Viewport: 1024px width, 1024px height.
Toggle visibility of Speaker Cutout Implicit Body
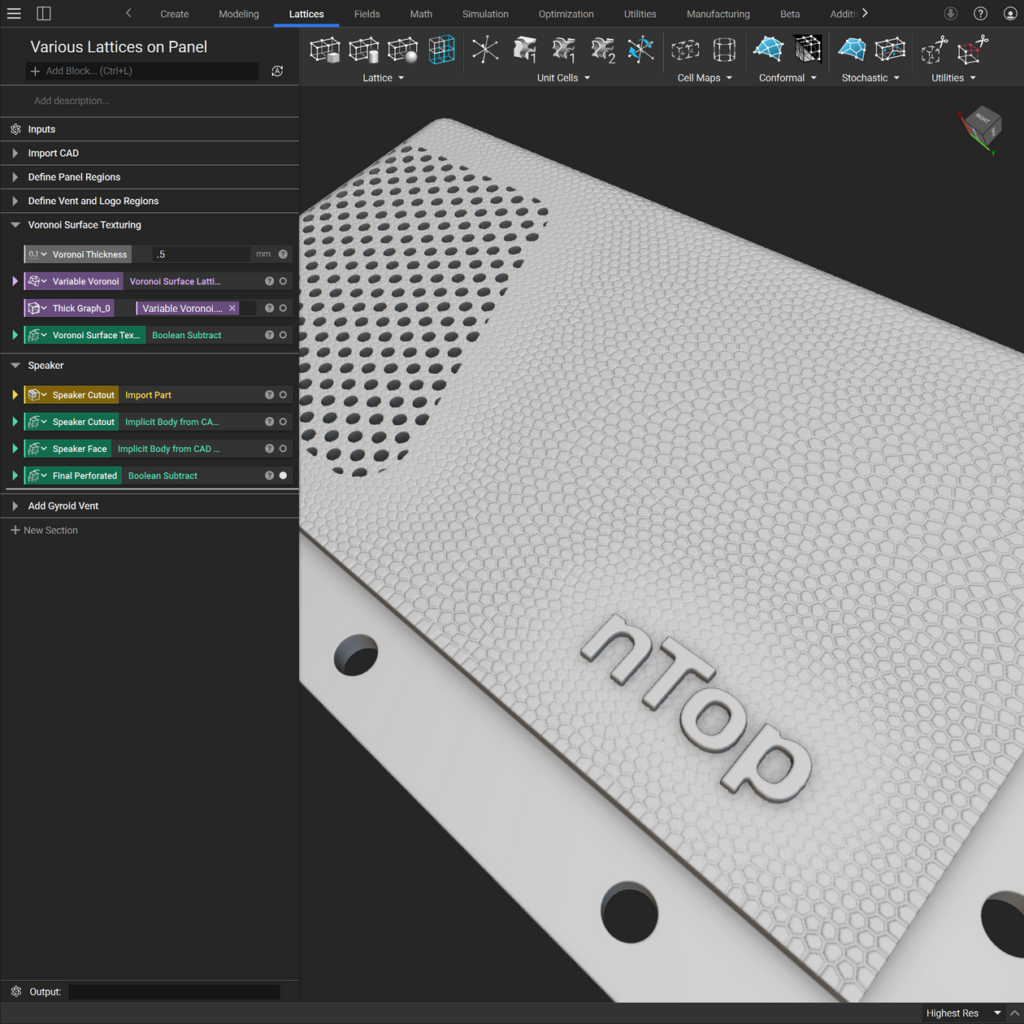283,422
